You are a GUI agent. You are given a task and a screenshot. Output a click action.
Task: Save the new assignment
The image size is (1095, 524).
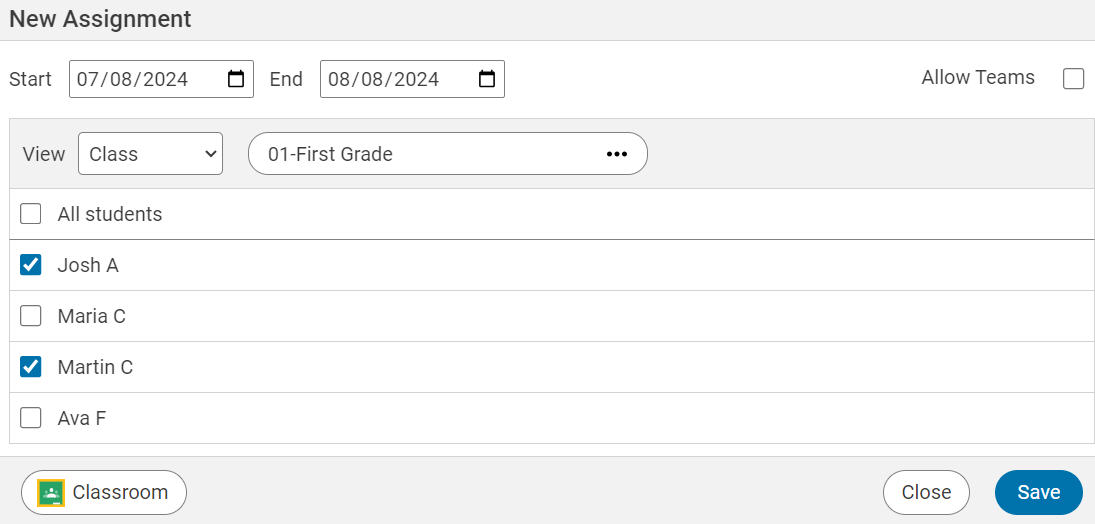point(1038,492)
